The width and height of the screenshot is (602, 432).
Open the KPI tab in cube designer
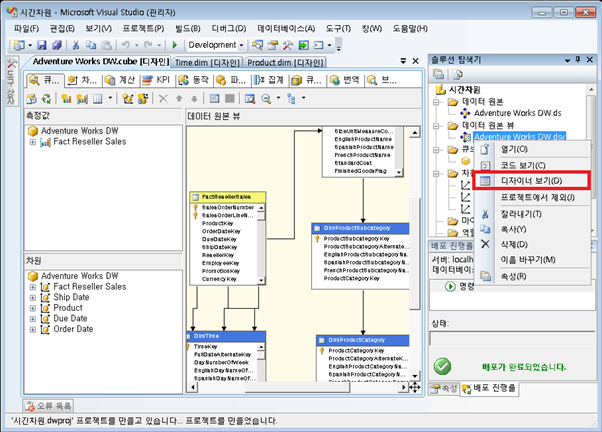point(156,80)
